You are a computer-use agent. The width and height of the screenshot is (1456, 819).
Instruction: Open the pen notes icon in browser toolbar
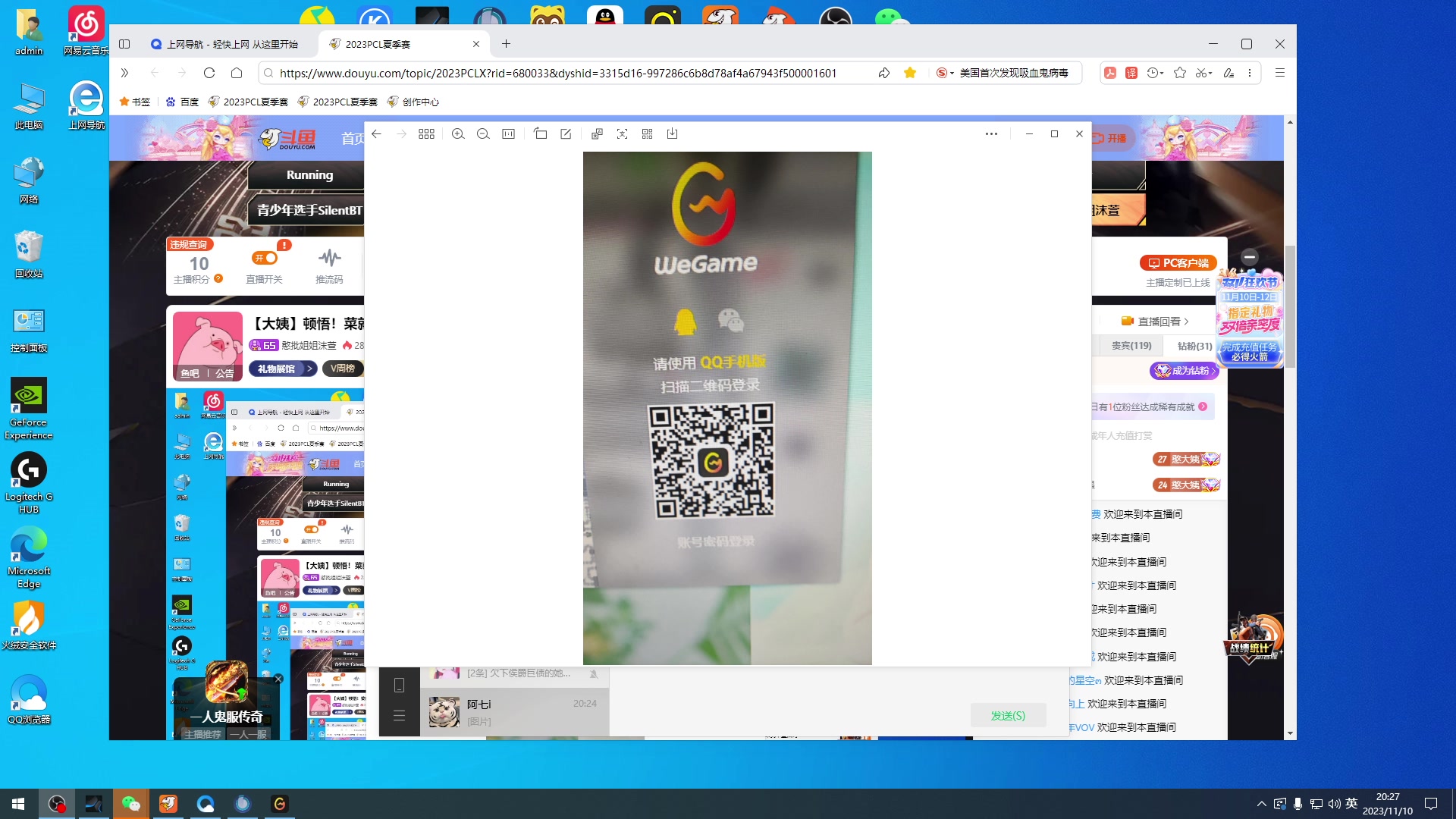point(1228,73)
